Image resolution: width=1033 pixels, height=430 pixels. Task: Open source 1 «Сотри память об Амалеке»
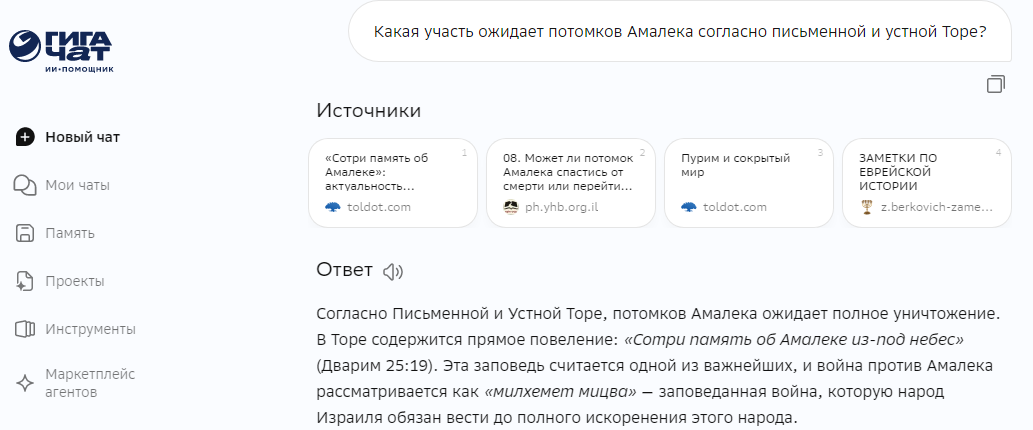(x=396, y=183)
